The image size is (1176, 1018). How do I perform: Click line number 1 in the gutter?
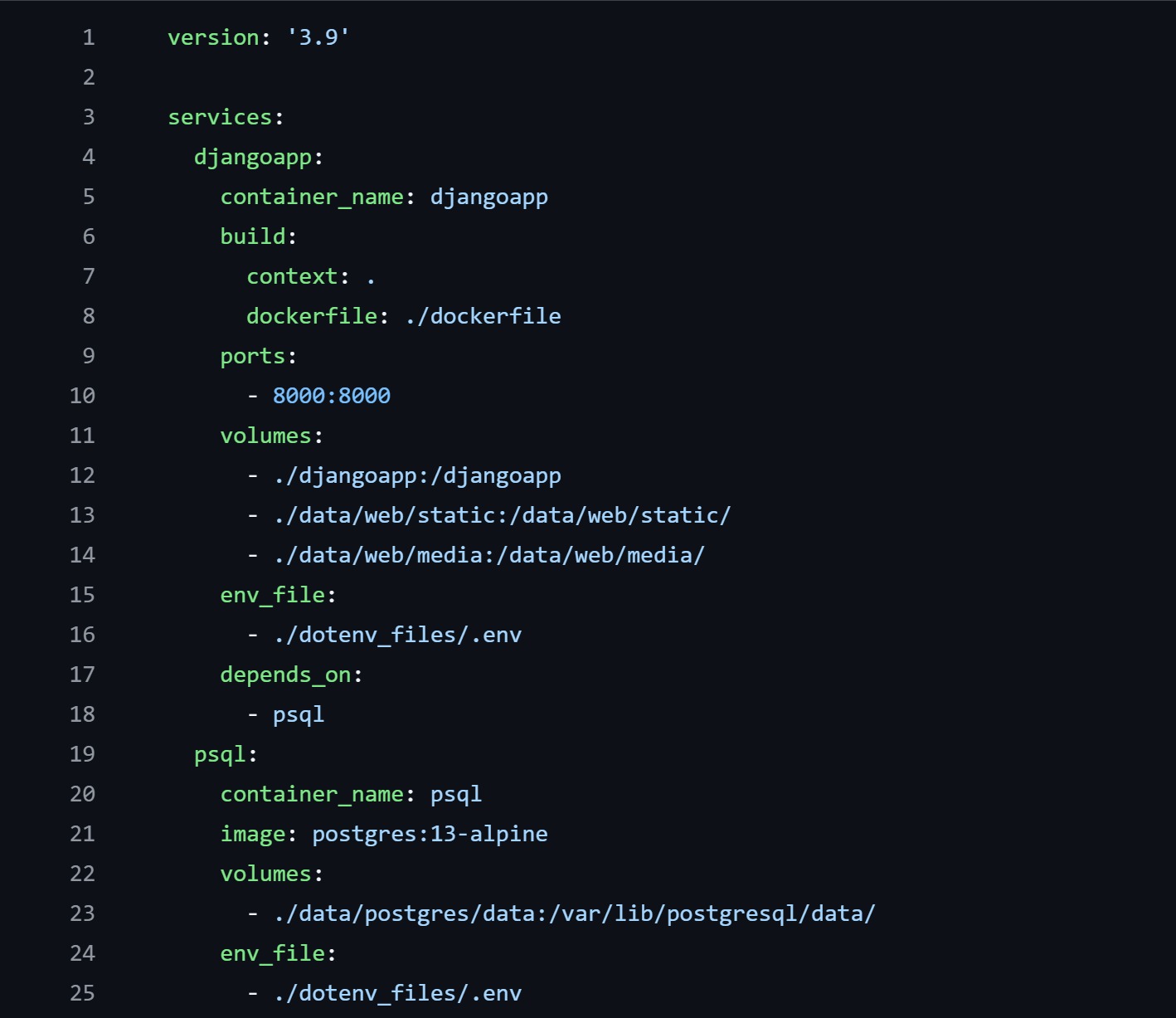click(88, 37)
